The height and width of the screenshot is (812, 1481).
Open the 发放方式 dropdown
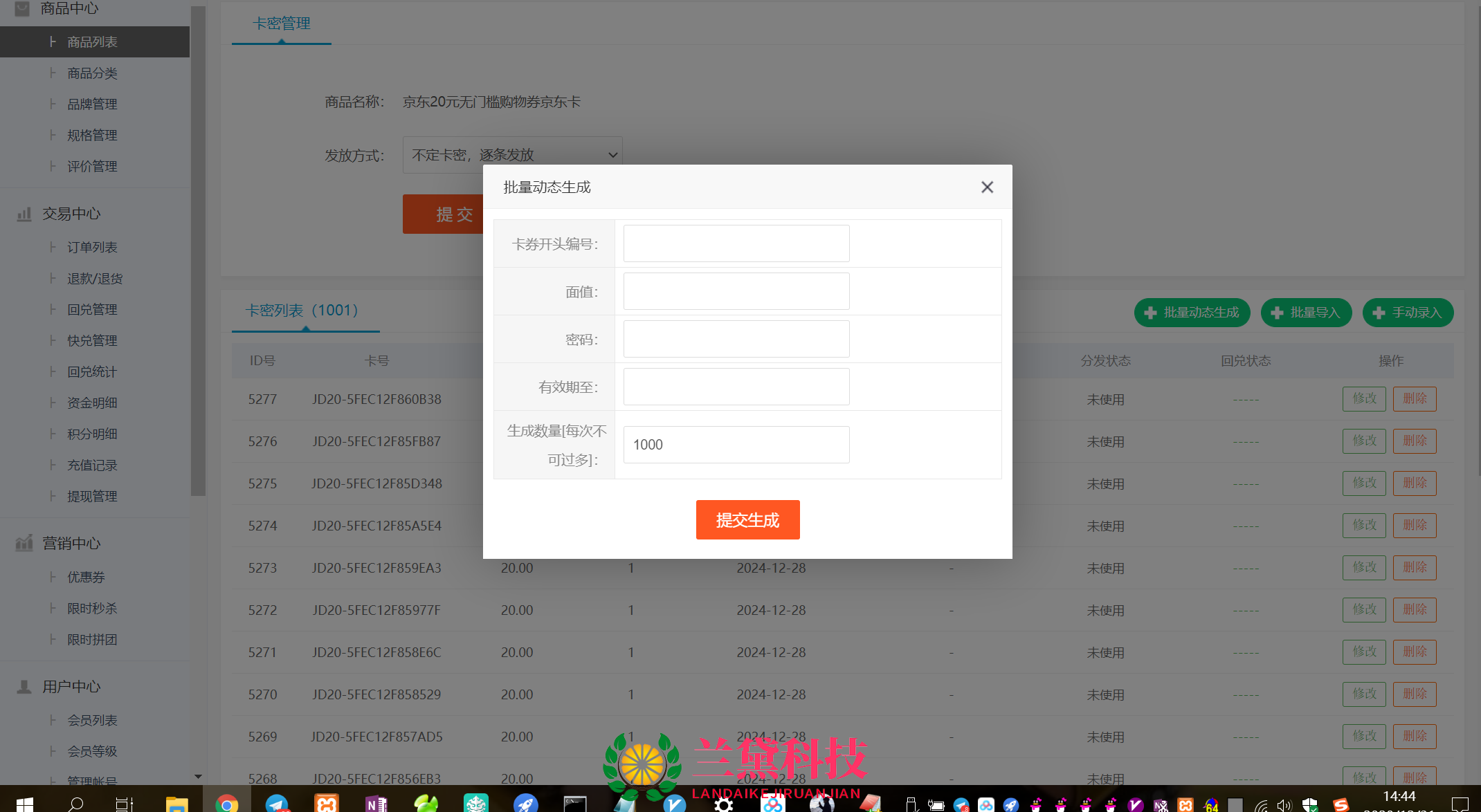(x=512, y=155)
